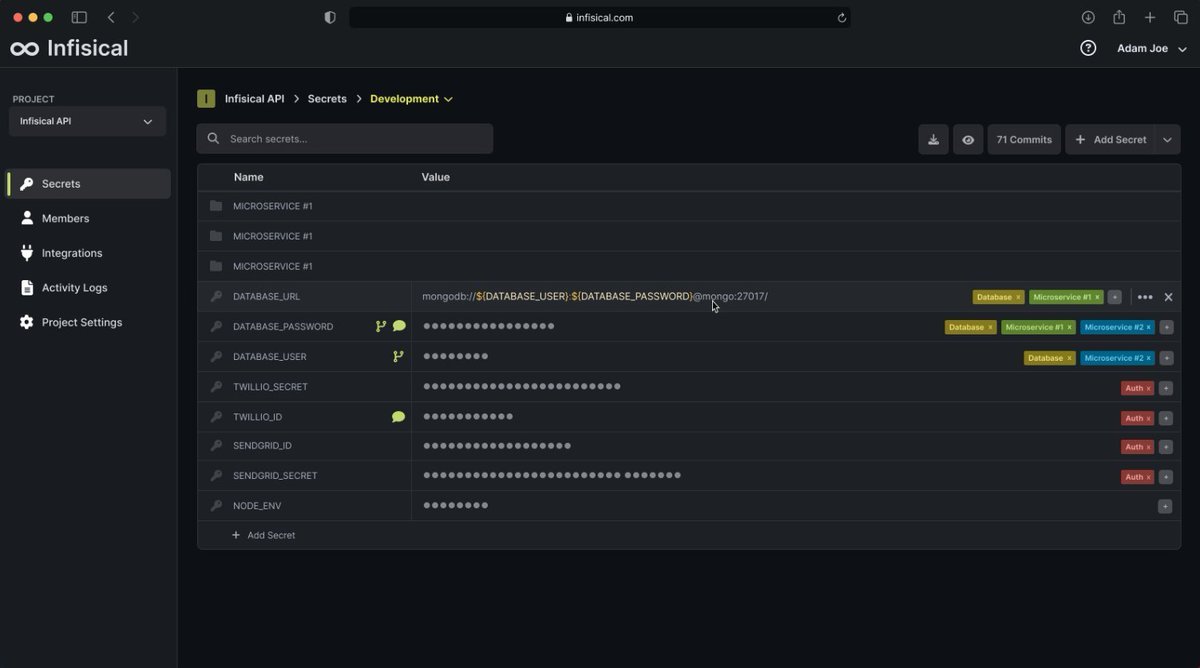Open the three-dots menu on DATABASE_URL row
Viewport: 1200px width, 668px height.
click(x=1145, y=297)
